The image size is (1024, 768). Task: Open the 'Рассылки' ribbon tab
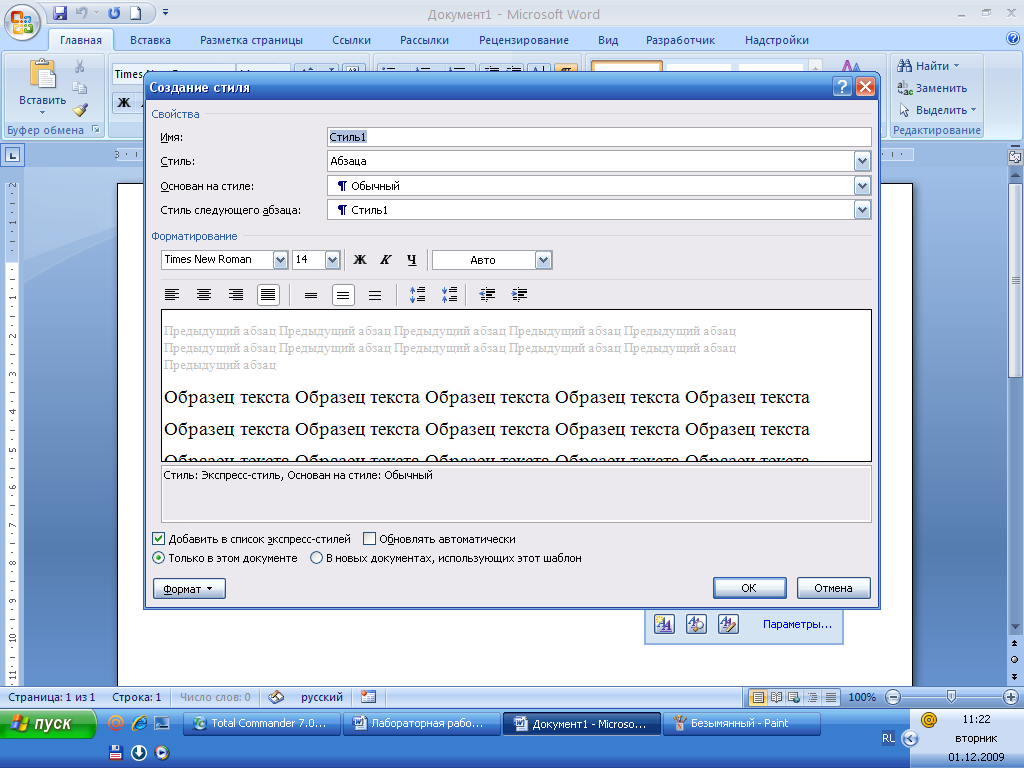[x=424, y=40]
